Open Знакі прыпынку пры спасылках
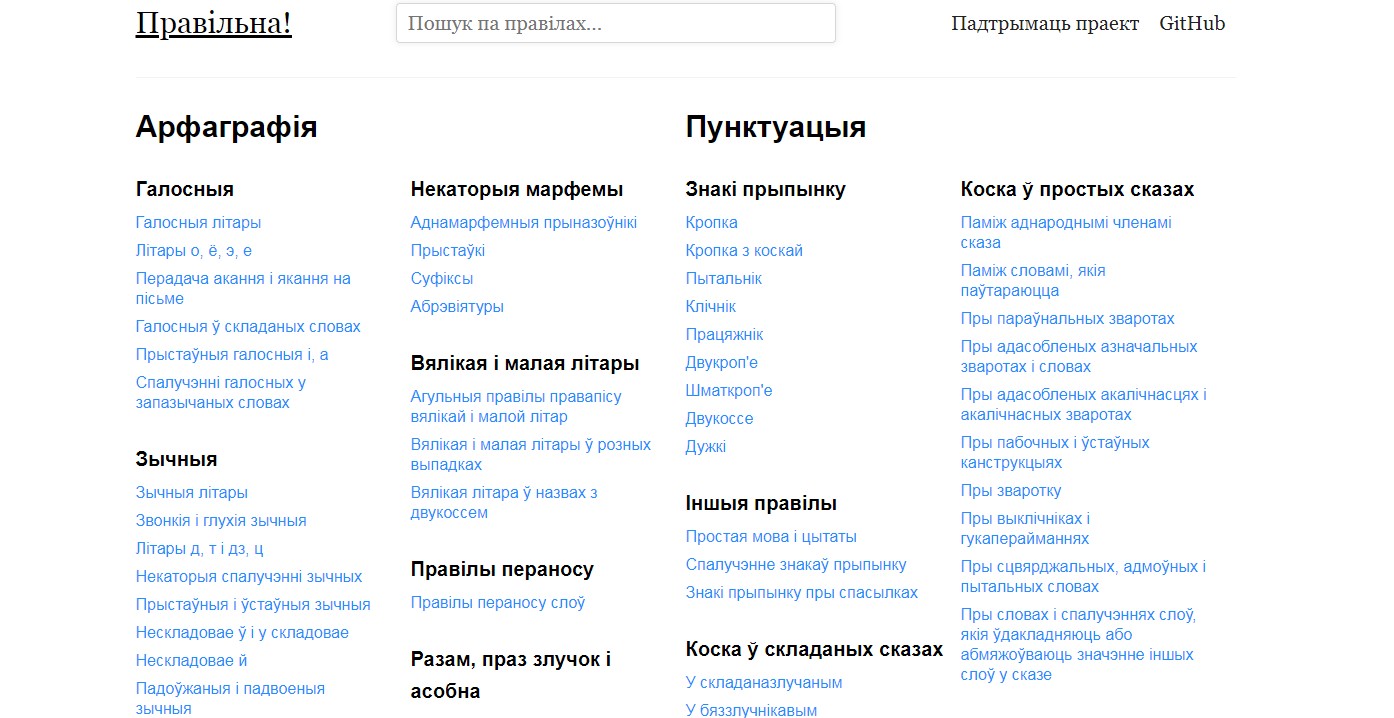The image size is (1394, 718). click(x=801, y=593)
